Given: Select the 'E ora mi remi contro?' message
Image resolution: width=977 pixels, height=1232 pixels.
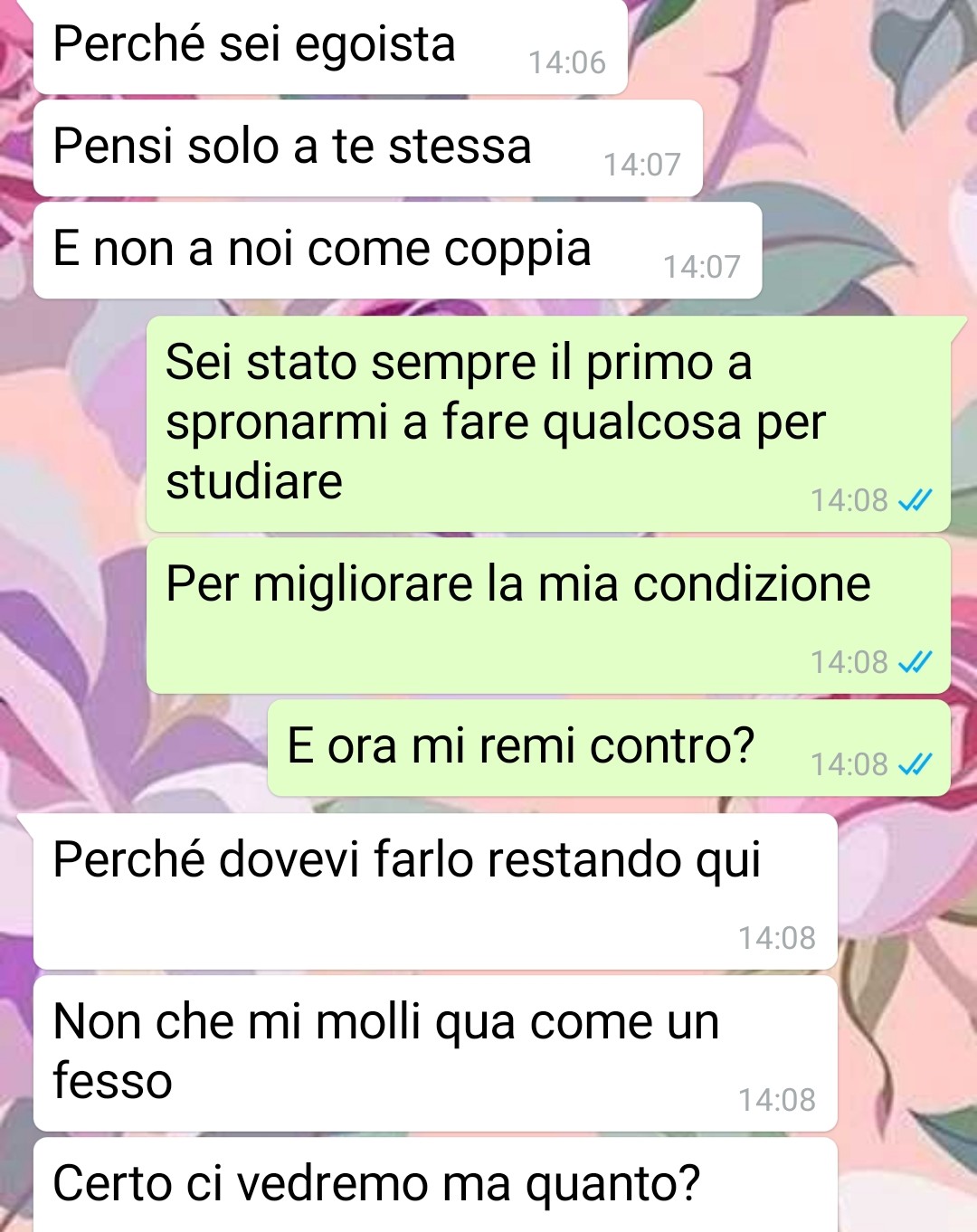Looking at the screenshot, I should point(609,748).
